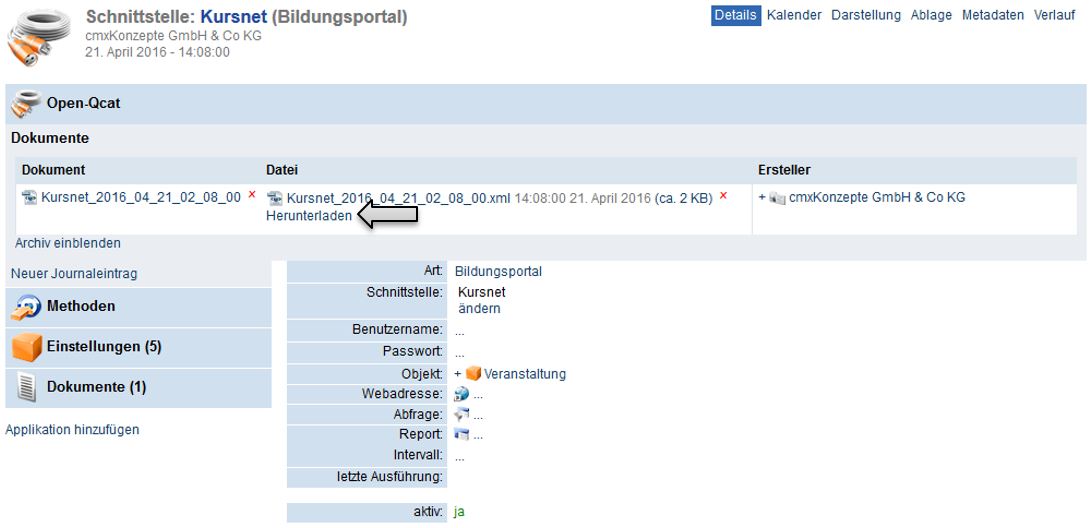Toggle the aktiv value 'ja'
This screenshot has width=1091, height=528.
click(459, 512)
